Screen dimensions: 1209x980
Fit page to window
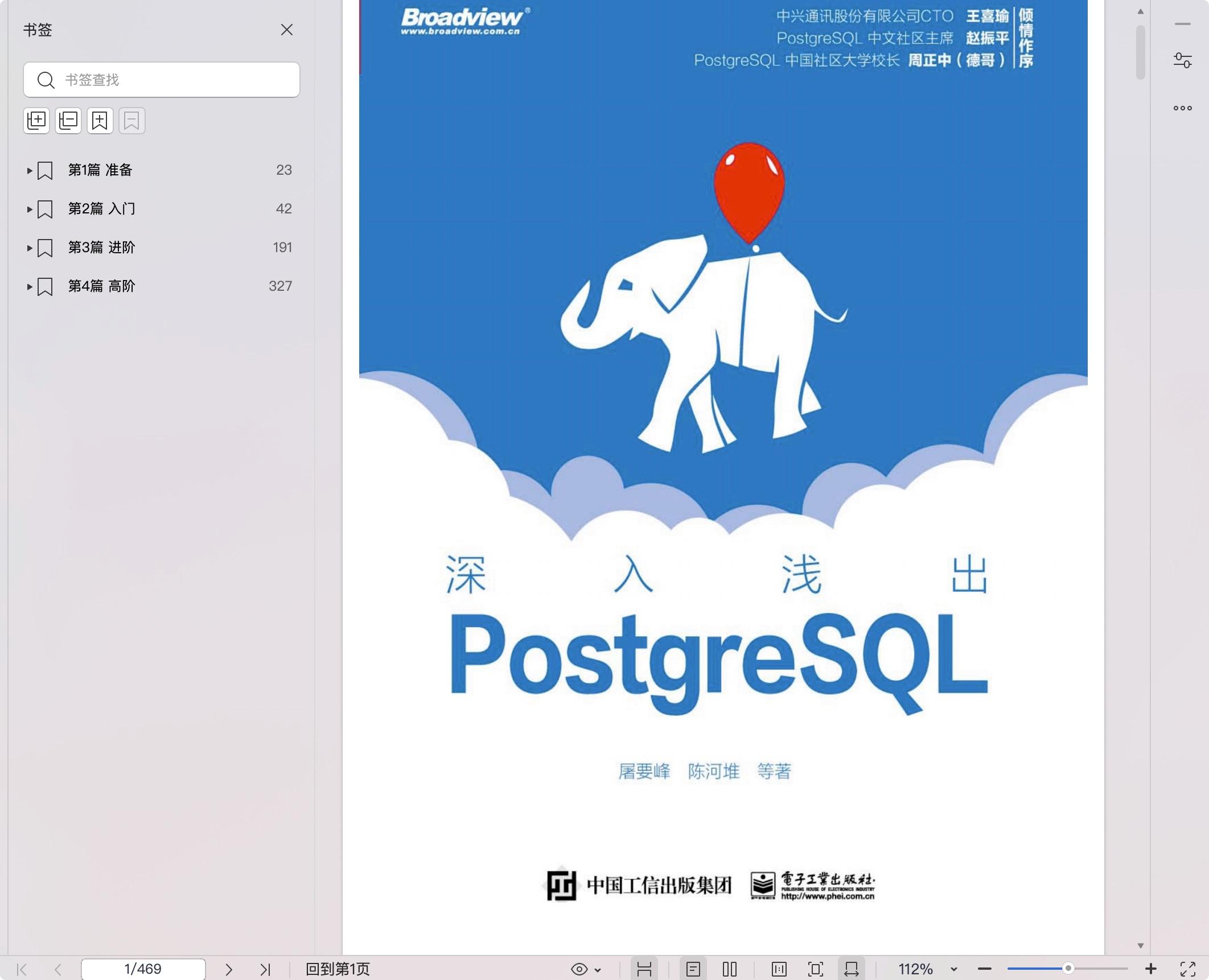pyautogui.click(x=816, y=969)
